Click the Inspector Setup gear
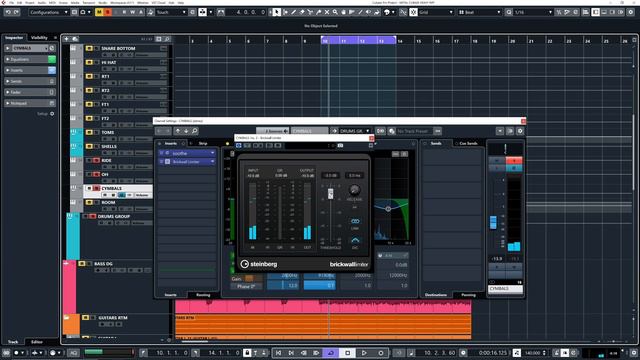 click(x=52, y=113)
